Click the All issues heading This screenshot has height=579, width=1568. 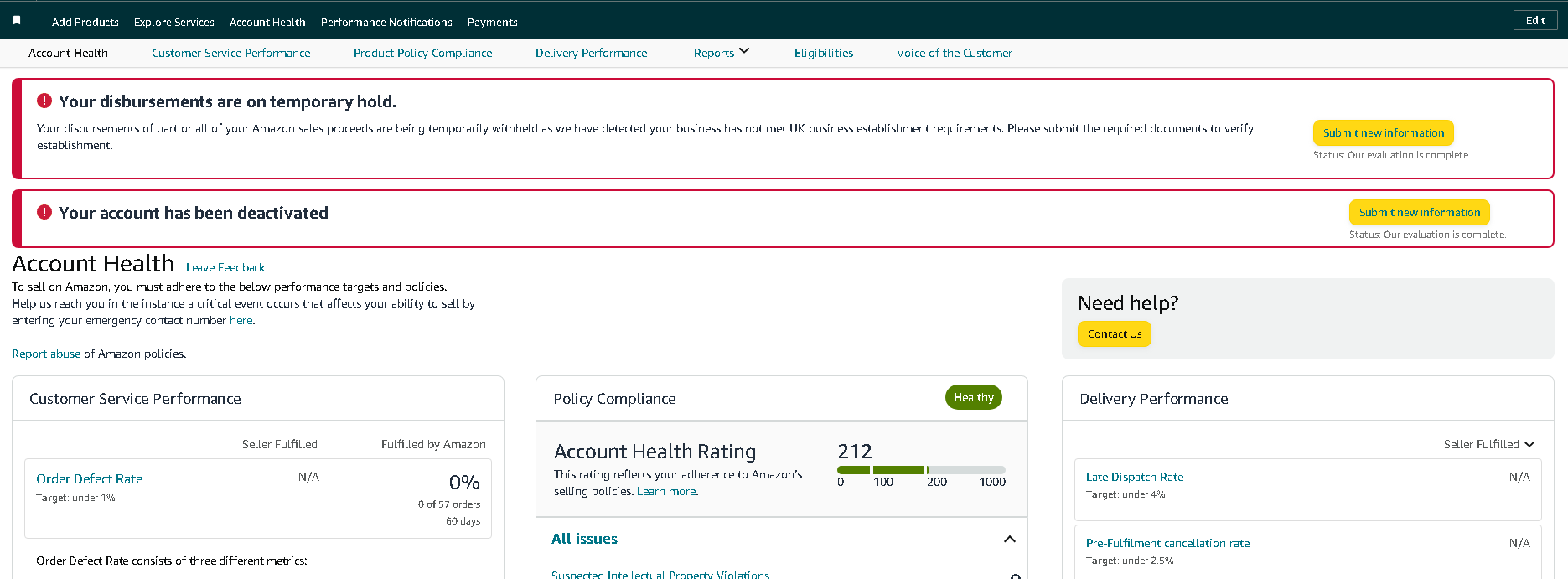tap(584, 539)
